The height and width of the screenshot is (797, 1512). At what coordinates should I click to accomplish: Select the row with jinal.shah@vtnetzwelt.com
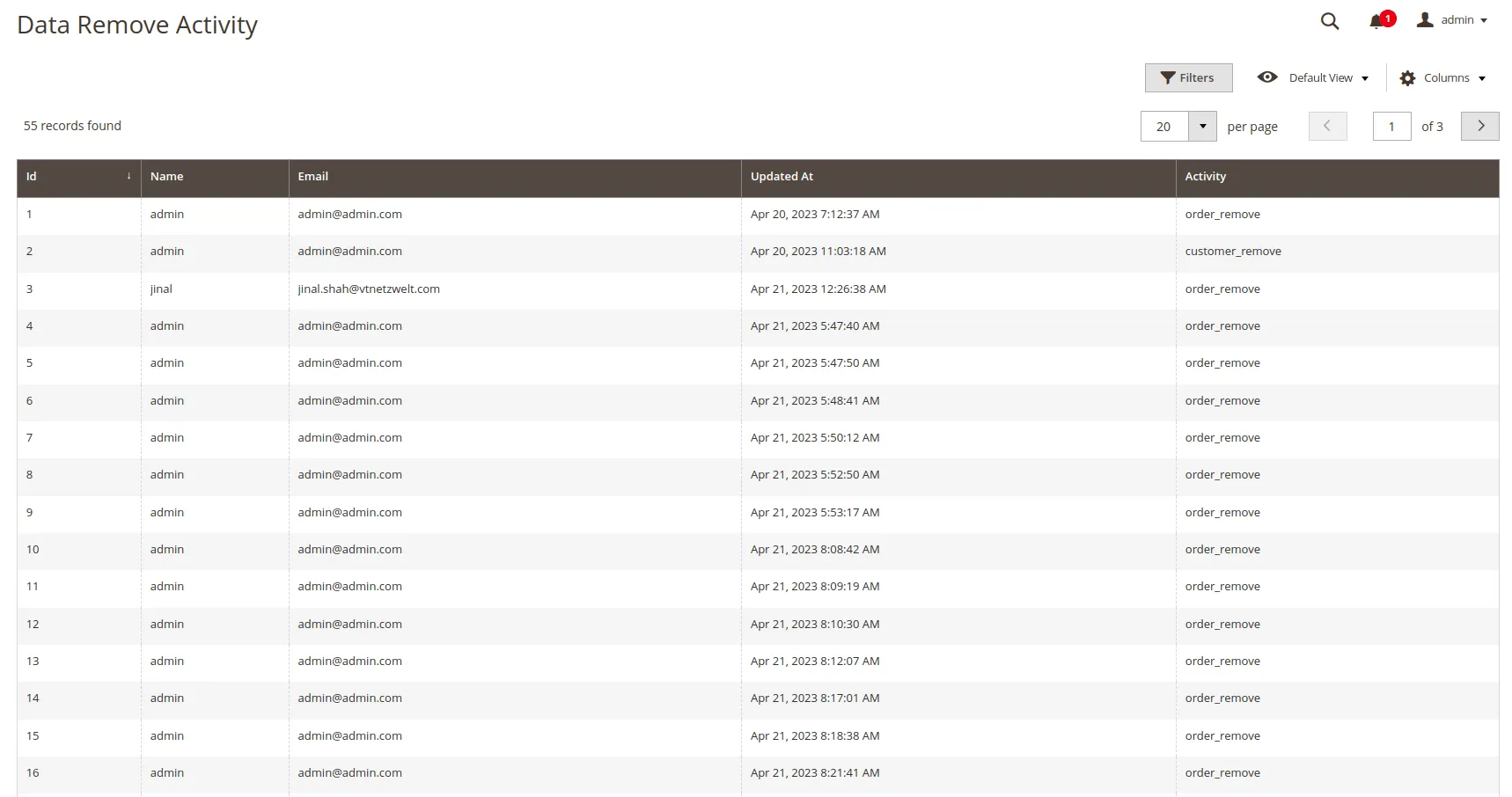click(369, 289)
